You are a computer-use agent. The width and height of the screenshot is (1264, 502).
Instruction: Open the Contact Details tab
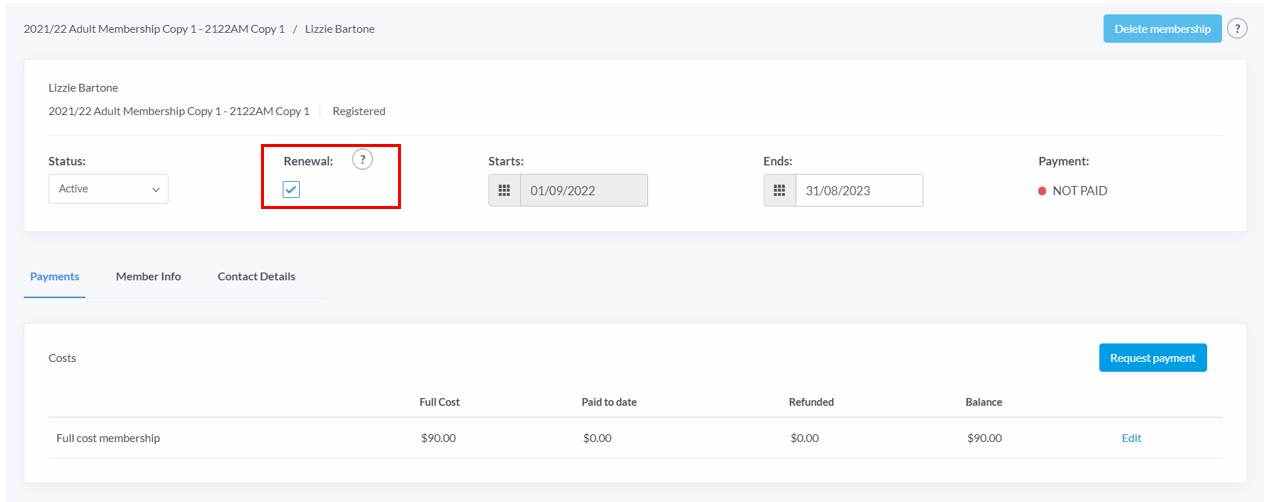(x=256, y=276)
